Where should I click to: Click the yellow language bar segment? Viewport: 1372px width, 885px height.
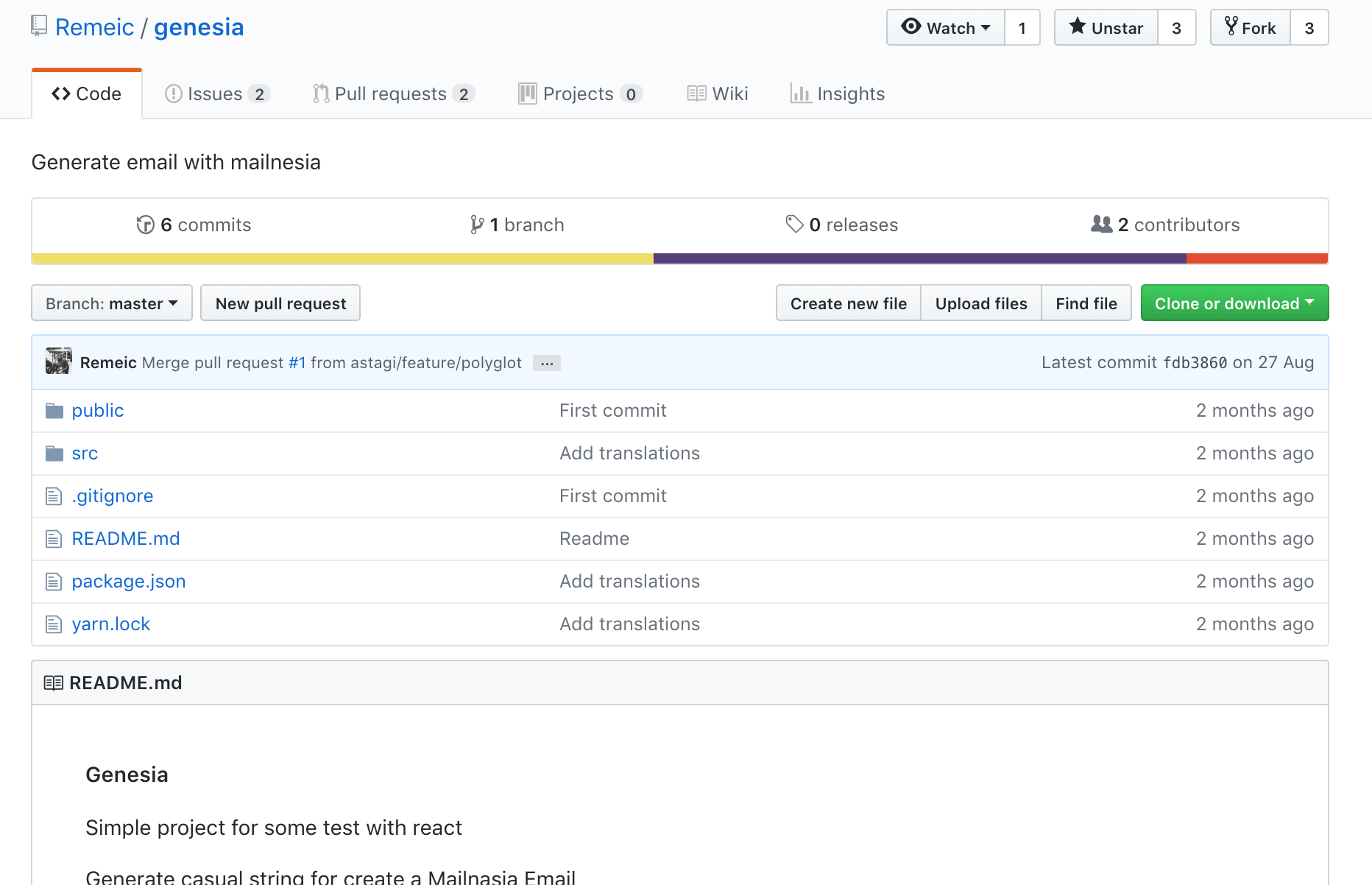[342, 258]
